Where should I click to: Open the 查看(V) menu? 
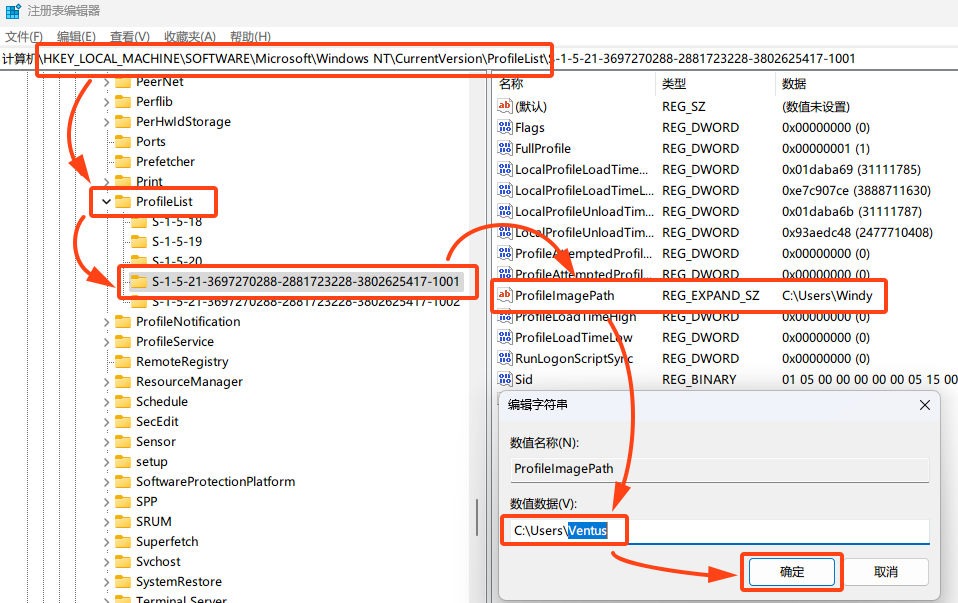[129, 36]
